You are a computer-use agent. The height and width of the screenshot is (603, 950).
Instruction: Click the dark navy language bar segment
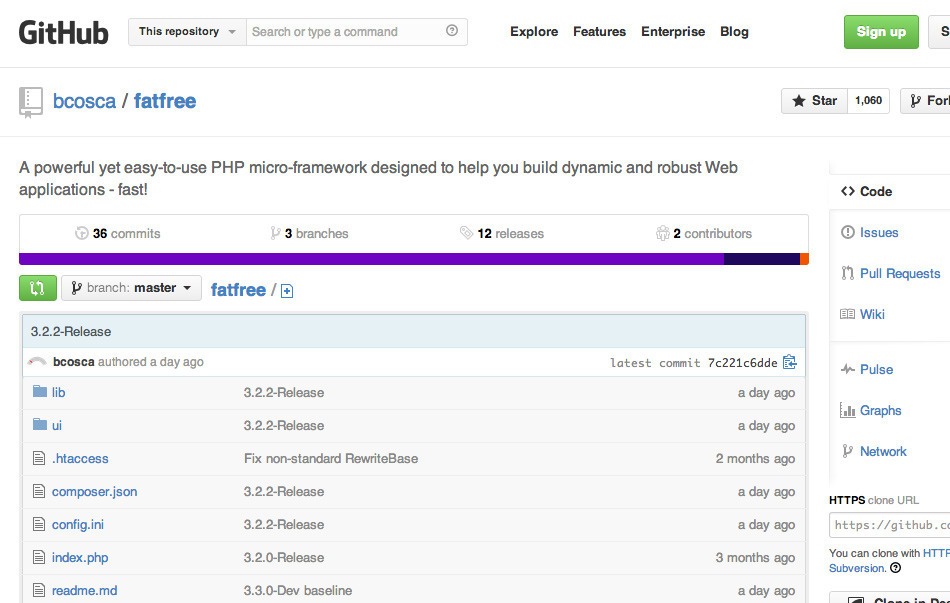point(762,259)
